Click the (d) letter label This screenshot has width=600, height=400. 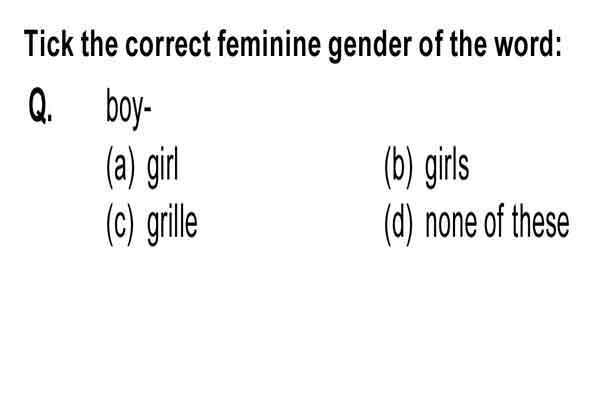pos(399,225)
